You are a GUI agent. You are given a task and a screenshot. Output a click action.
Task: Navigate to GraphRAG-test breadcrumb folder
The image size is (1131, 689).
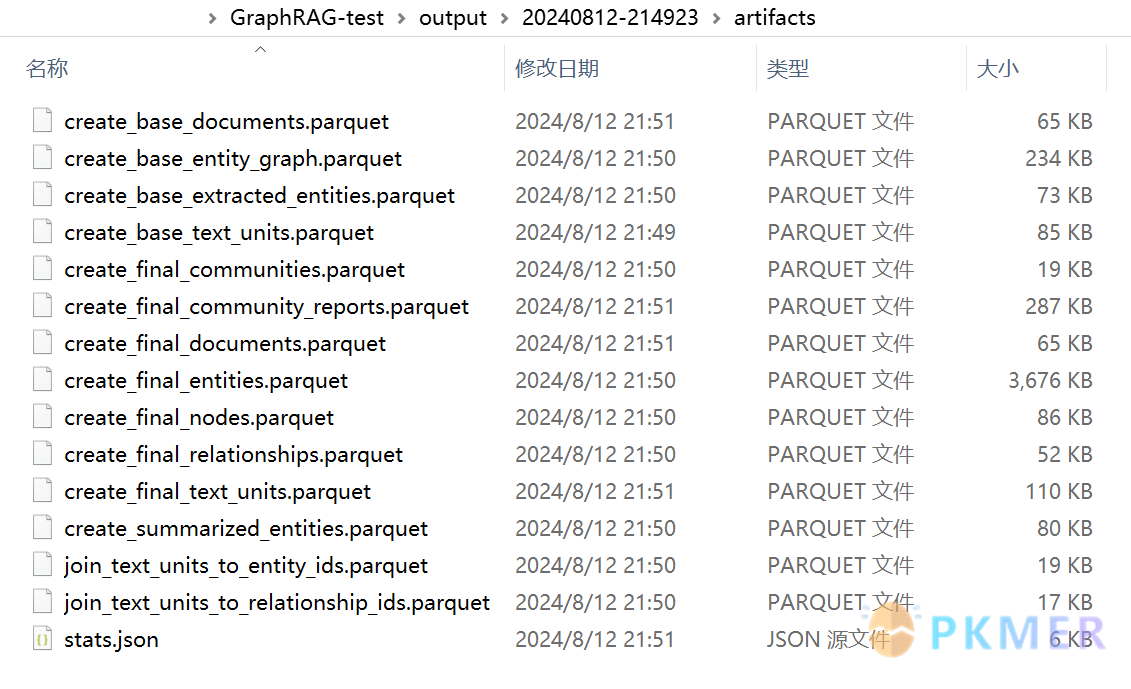coord(307,17)
